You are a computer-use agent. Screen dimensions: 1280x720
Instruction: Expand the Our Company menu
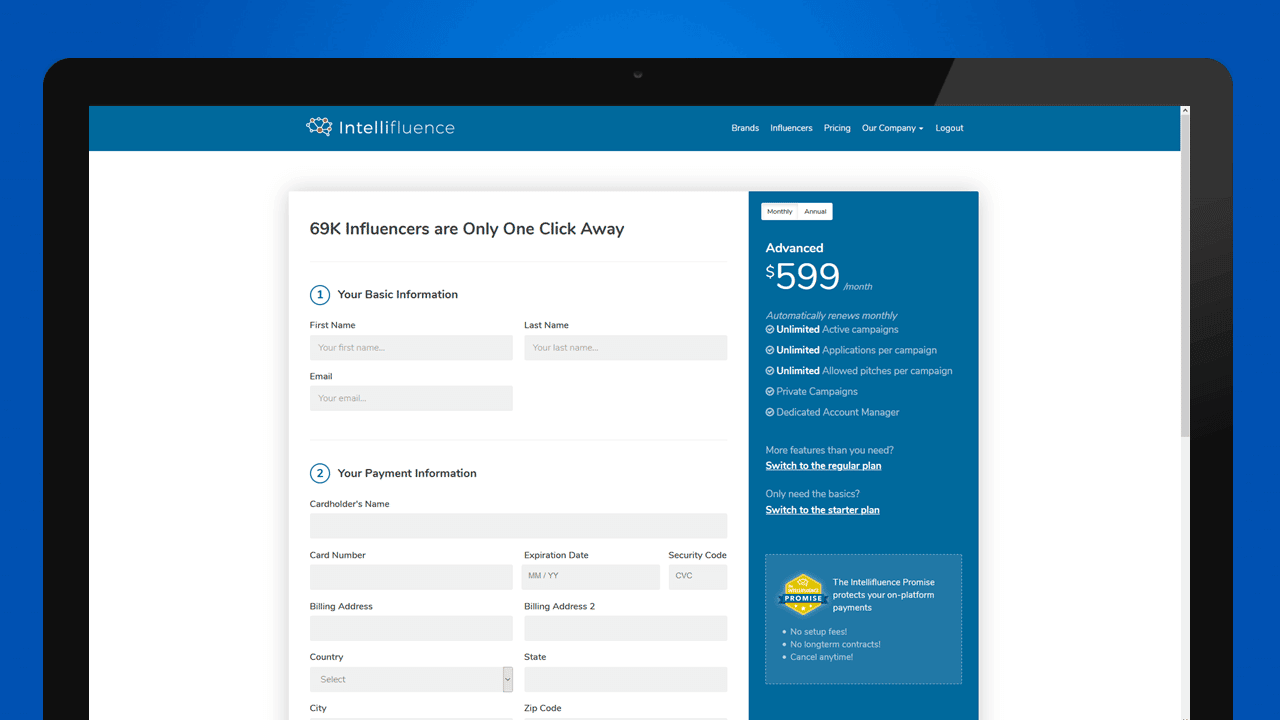(x=893, y=128)
